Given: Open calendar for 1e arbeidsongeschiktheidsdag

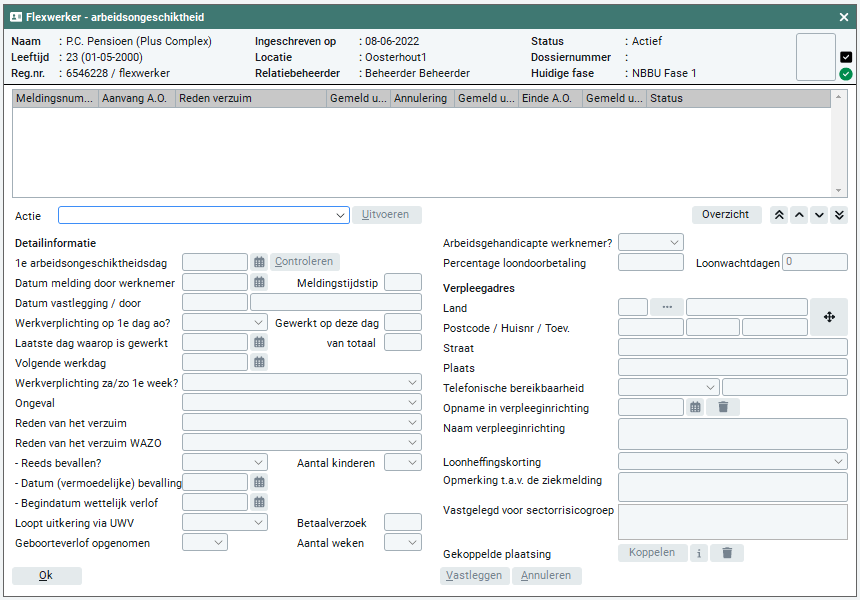Looking at the screenshot, I should [259, 262].
